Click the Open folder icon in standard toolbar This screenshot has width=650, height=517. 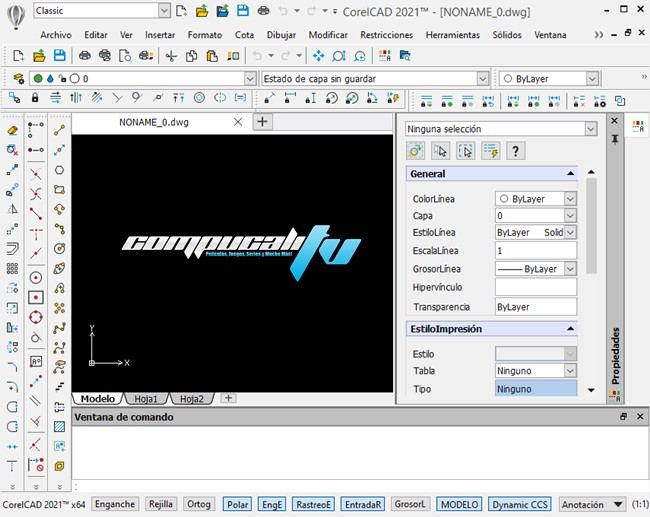point(39,56)
